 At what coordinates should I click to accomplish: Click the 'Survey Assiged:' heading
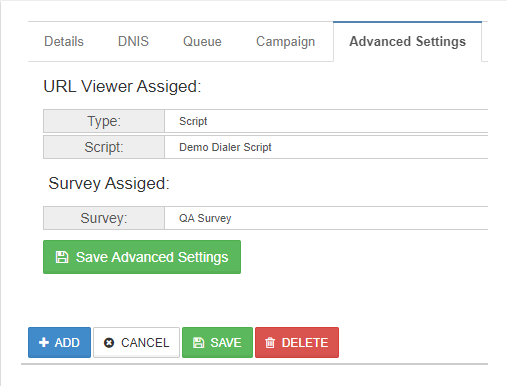coord(109,183)
